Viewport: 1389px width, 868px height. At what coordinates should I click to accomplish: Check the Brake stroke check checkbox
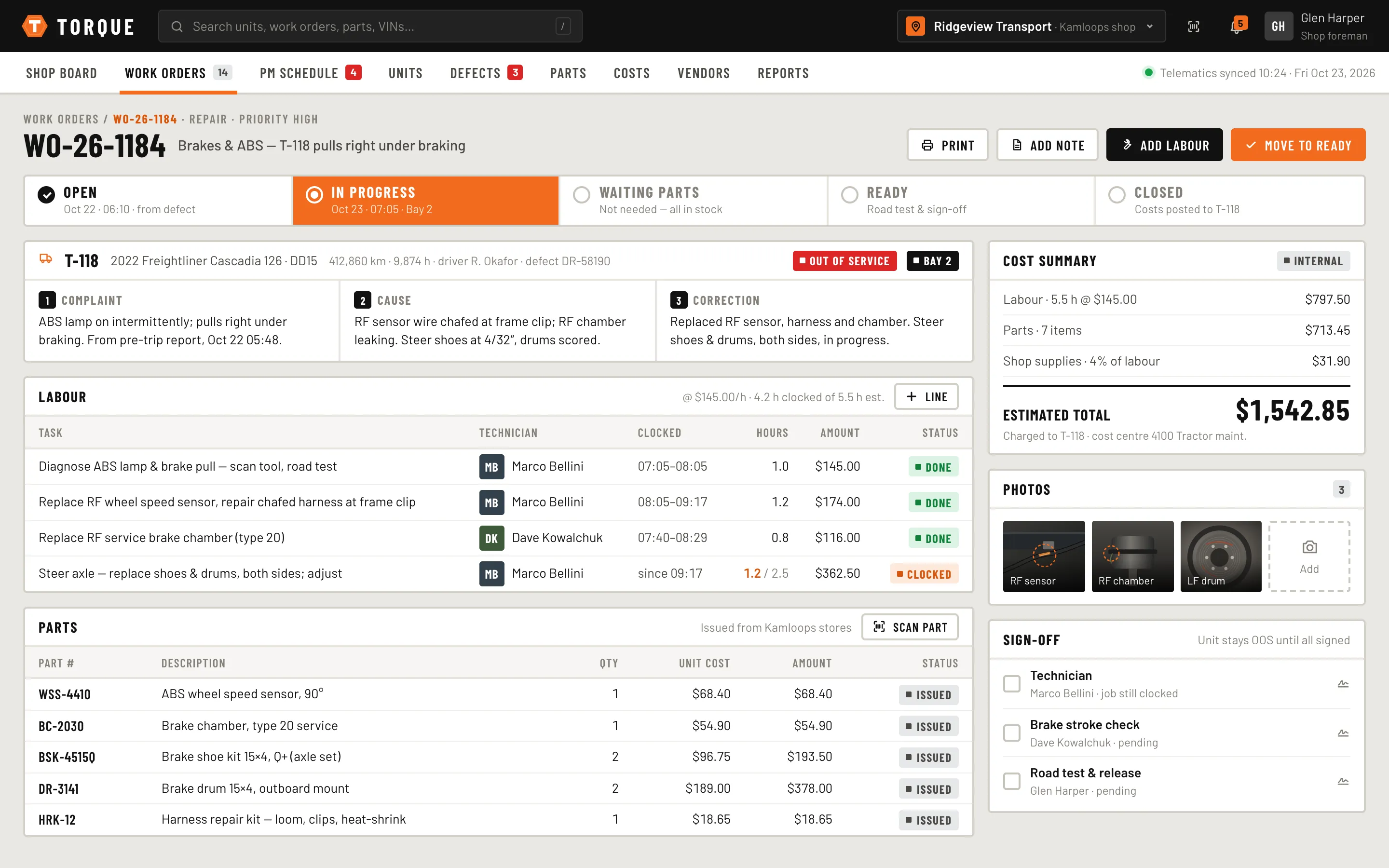(x=1011, y=733)
